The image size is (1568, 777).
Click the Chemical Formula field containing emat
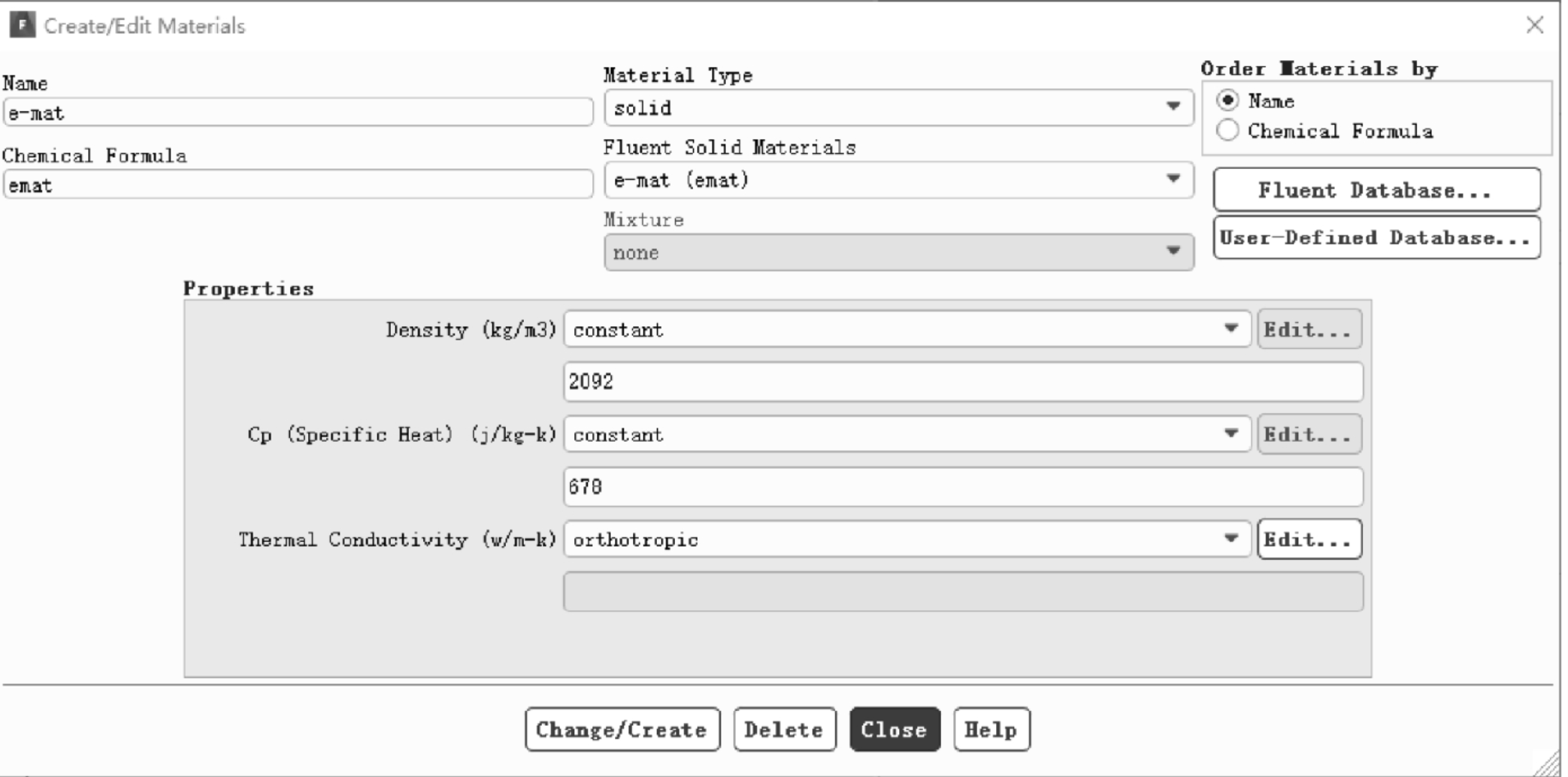coord(298,184)
